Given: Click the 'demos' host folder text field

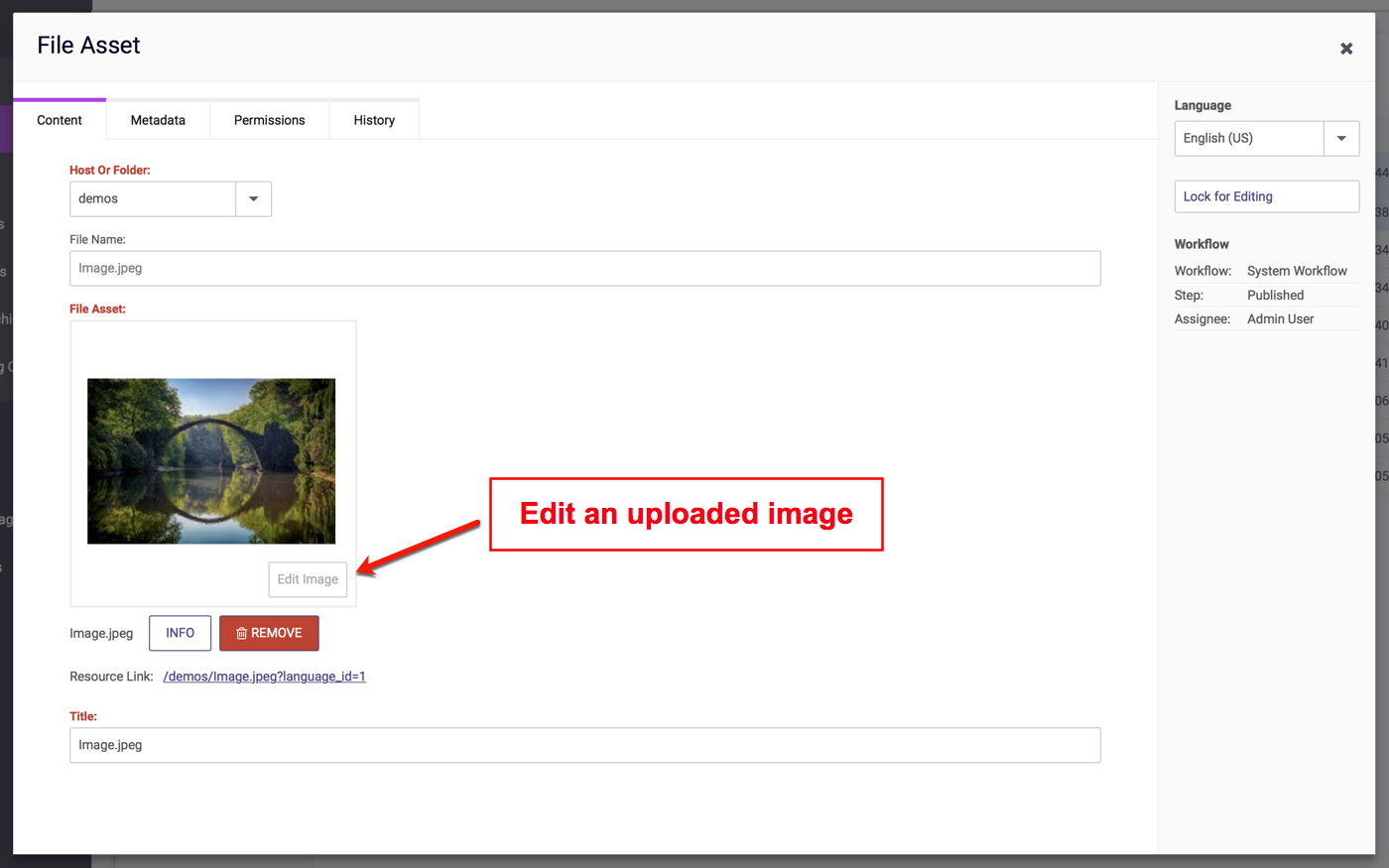Looking at the screenshot, I should coord(153,199).
